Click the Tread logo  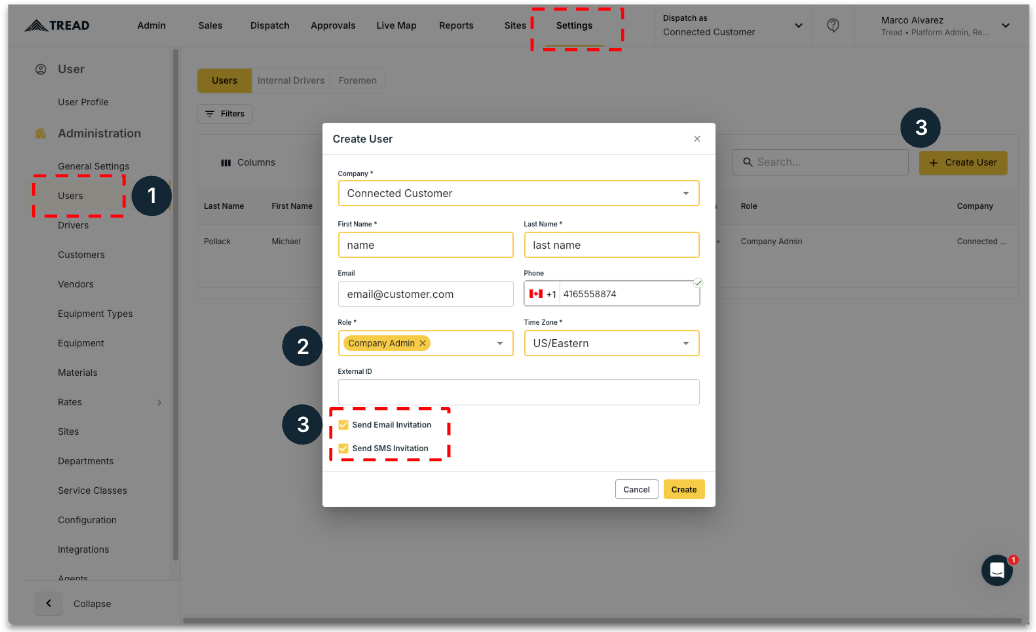(57, 26)
